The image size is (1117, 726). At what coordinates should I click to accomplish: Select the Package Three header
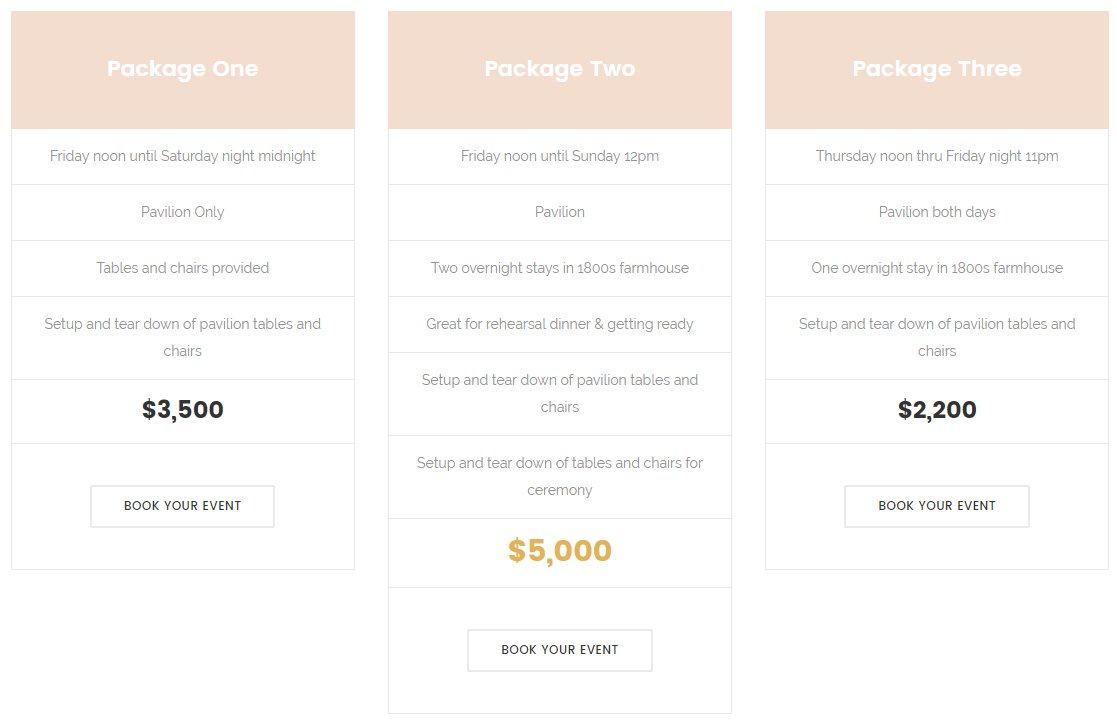click(x=937, y=70)
